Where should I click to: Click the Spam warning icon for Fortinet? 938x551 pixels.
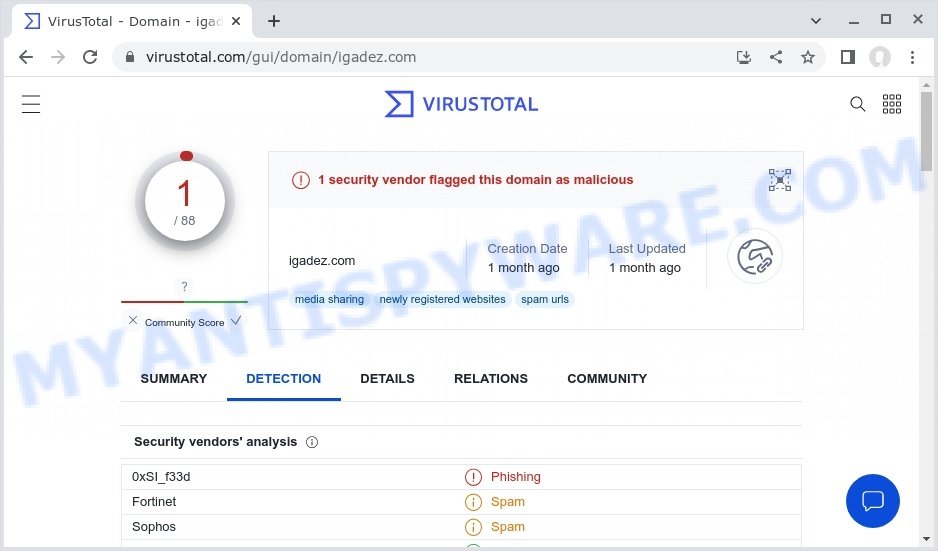[473, 502]
